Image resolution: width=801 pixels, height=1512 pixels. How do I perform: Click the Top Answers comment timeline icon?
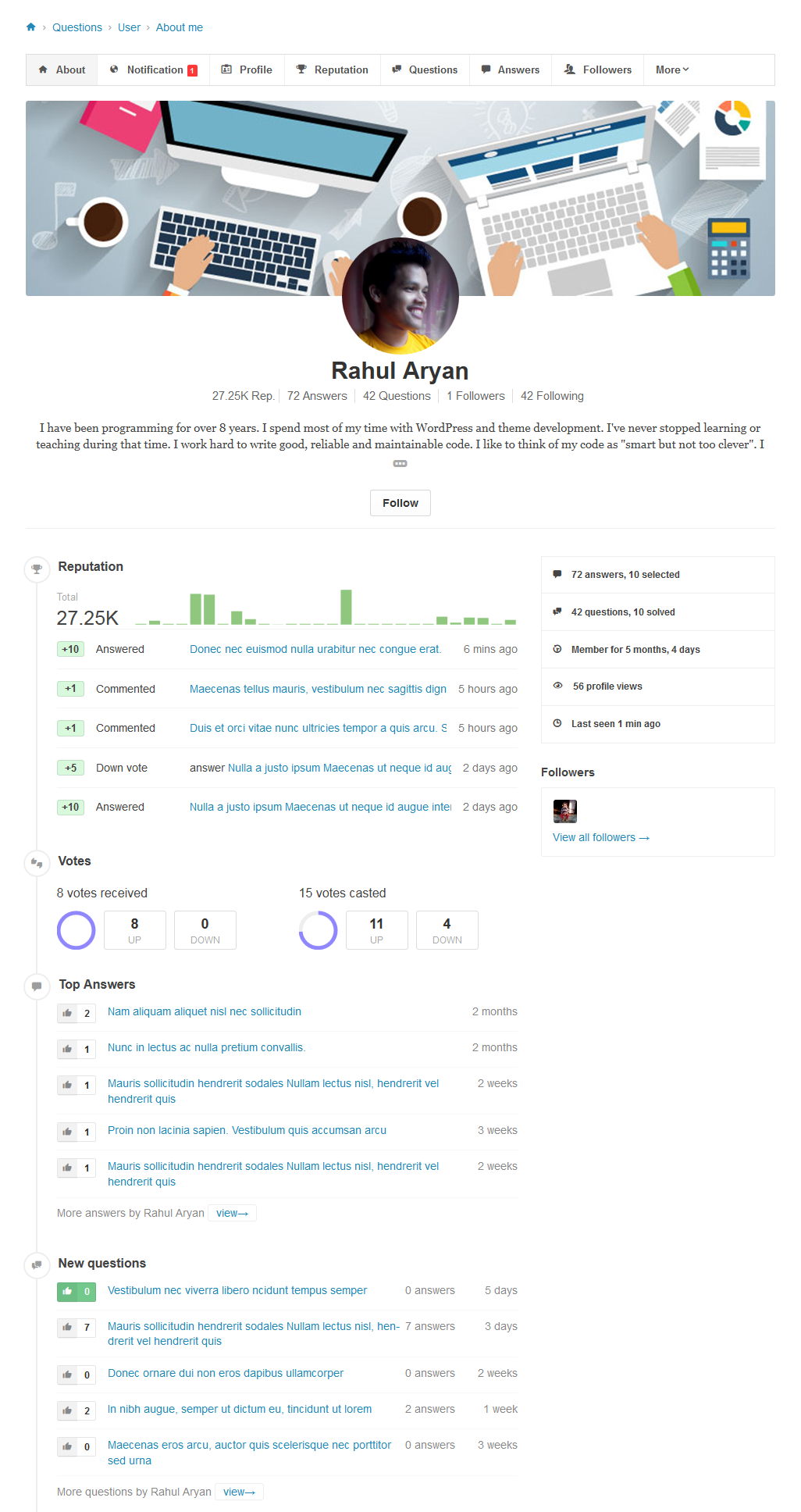[x=37, y=986]
